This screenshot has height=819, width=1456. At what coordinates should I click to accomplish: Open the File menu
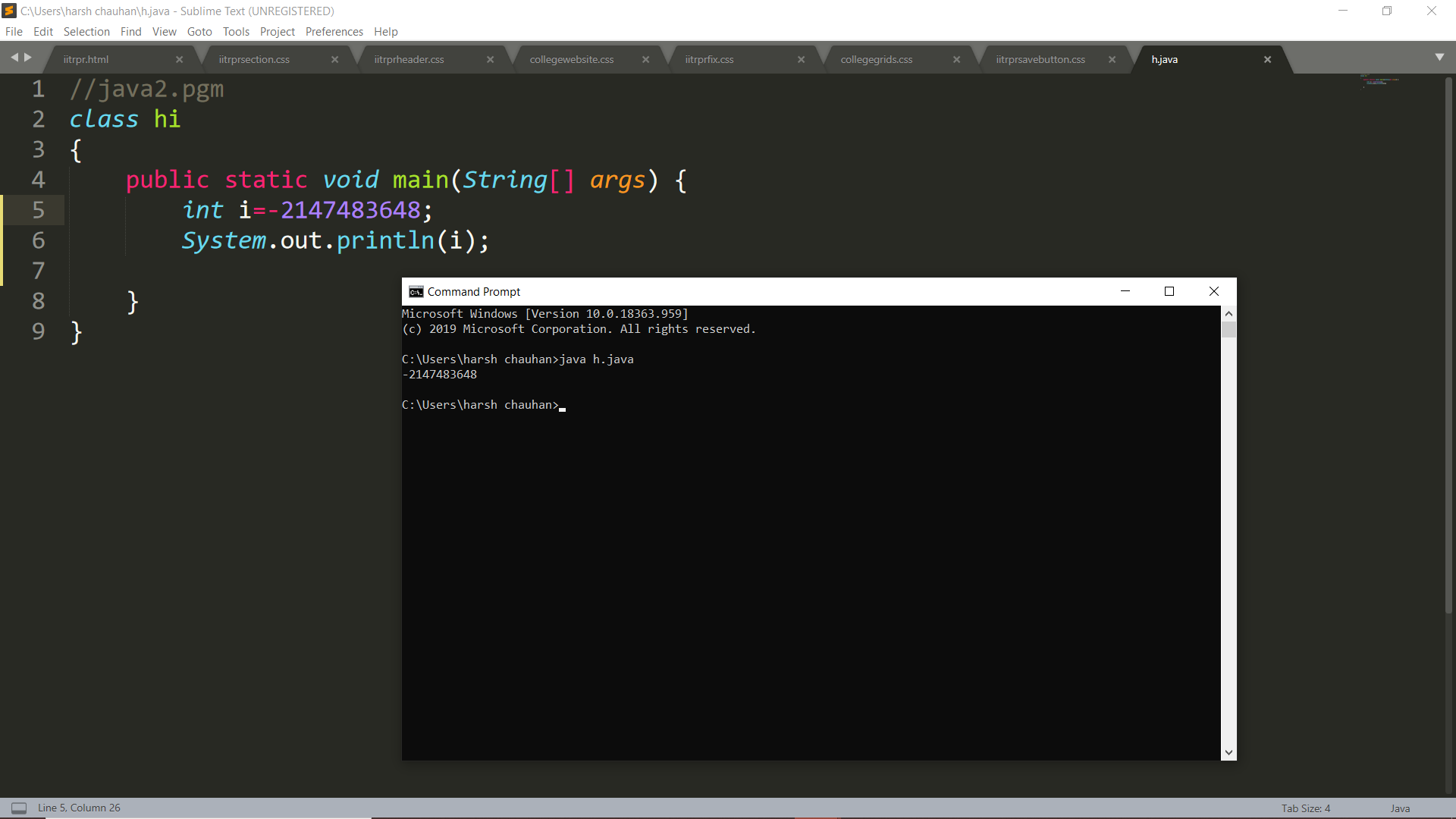pyautogui.click(x=13, y=31)
